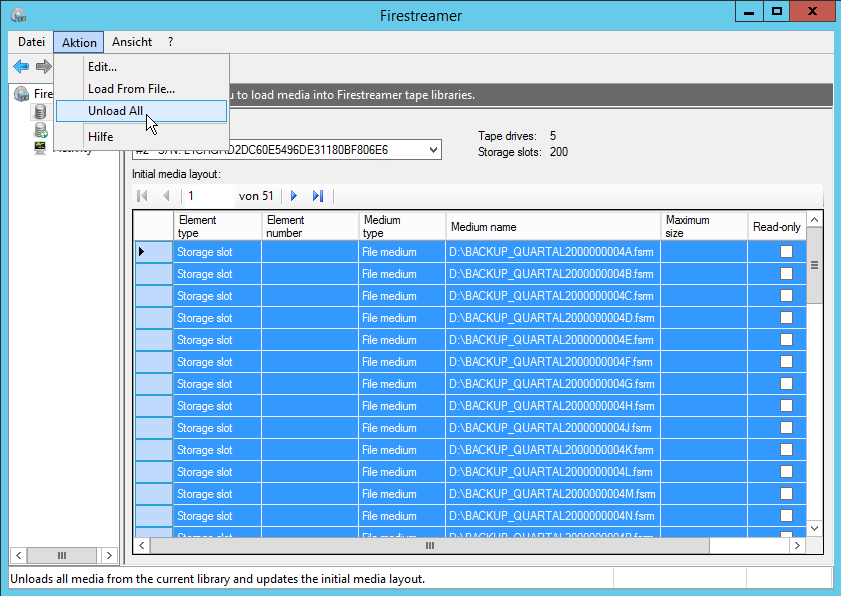
Task: Click the database icon with green plus
Action: pos(41,130)
